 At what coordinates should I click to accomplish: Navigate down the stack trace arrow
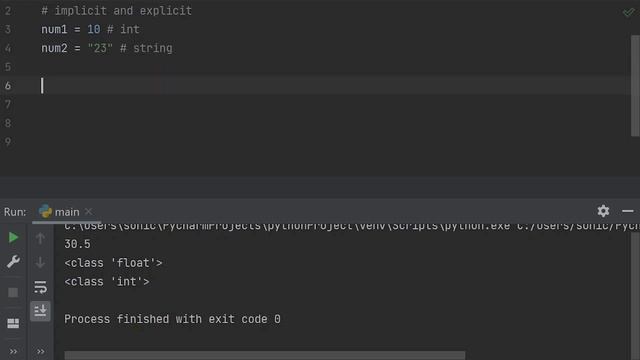click(x=40, y=262)
